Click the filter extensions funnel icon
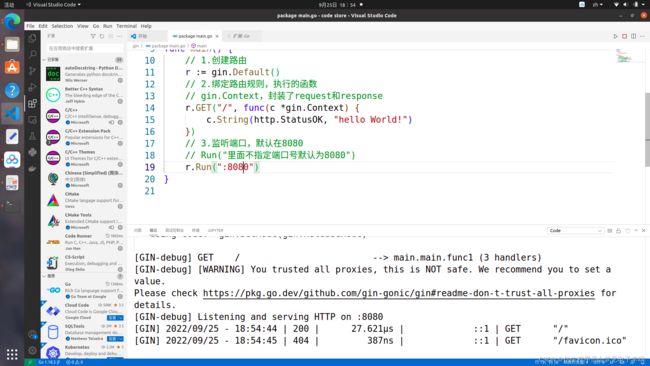Screen dimensions: 650x366 tap(93, 36)
